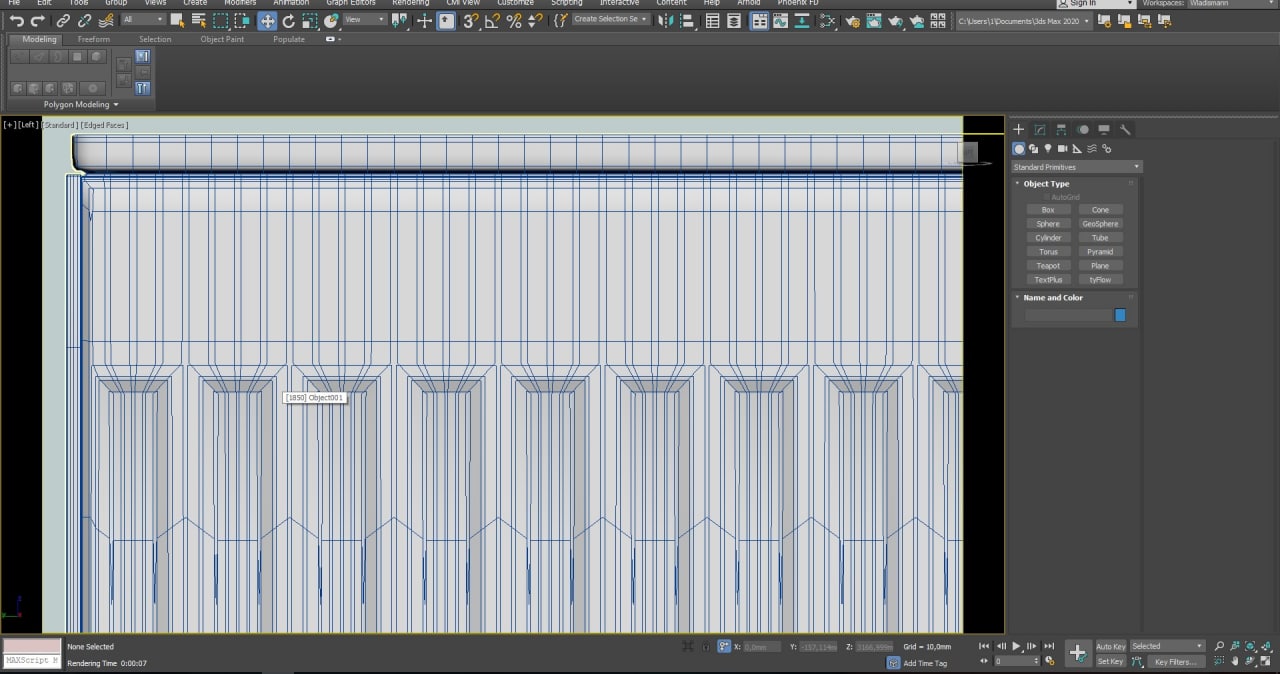Toggle the Auto Key button

[1110, 646]
